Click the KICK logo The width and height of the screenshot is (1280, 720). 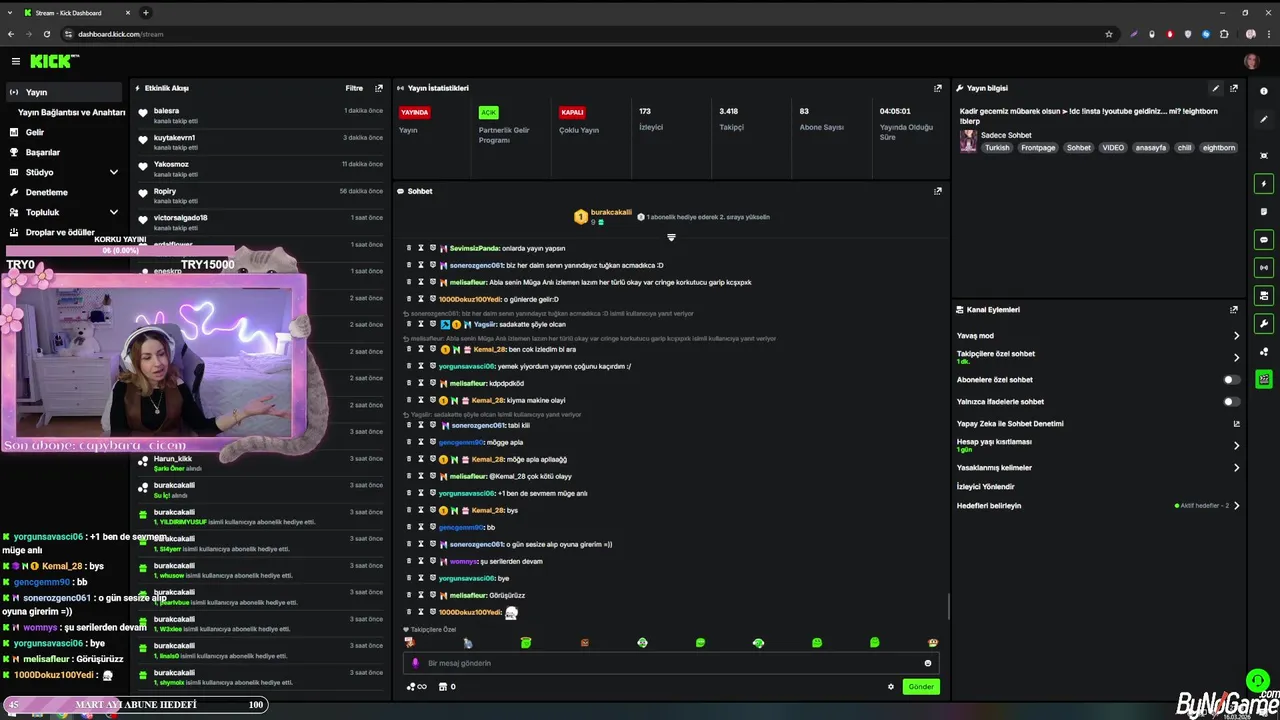pos(54,61)
